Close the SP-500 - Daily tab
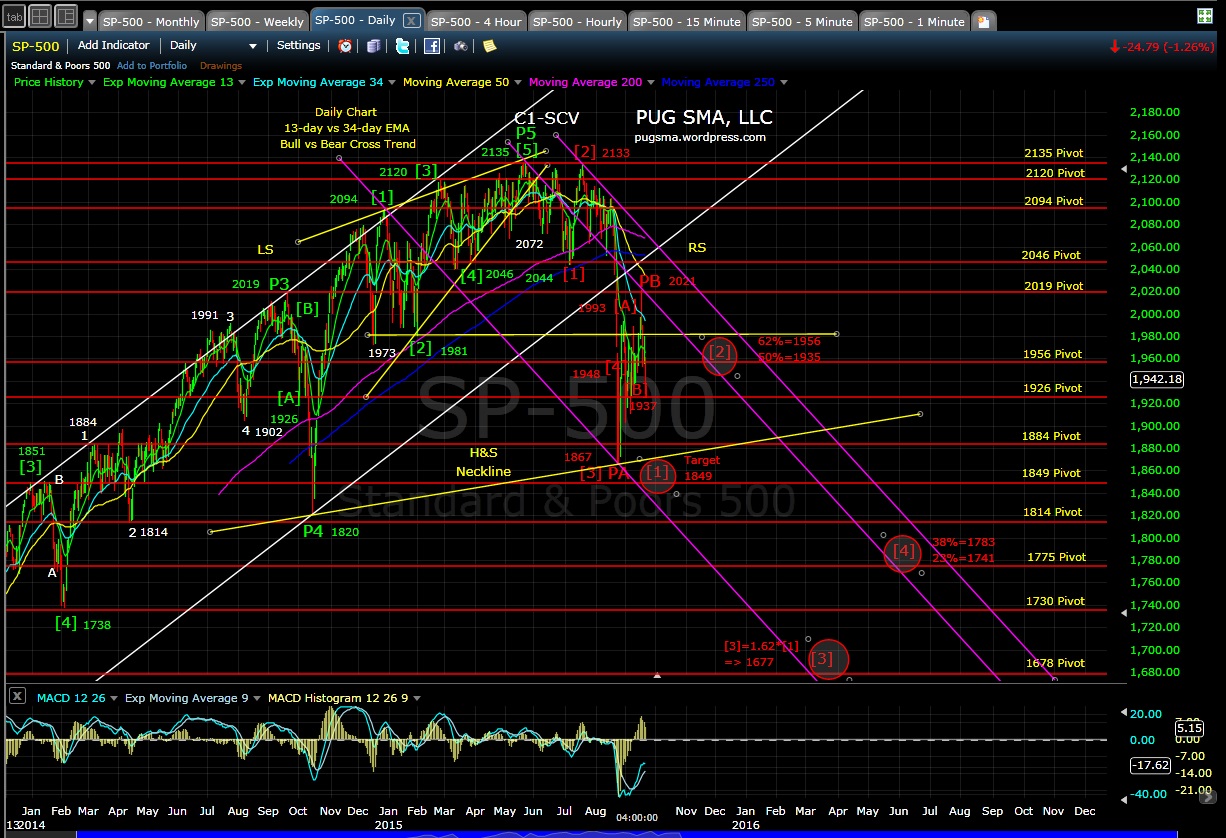This screenshot has height=838, width=1226. (x=411, y=21)
